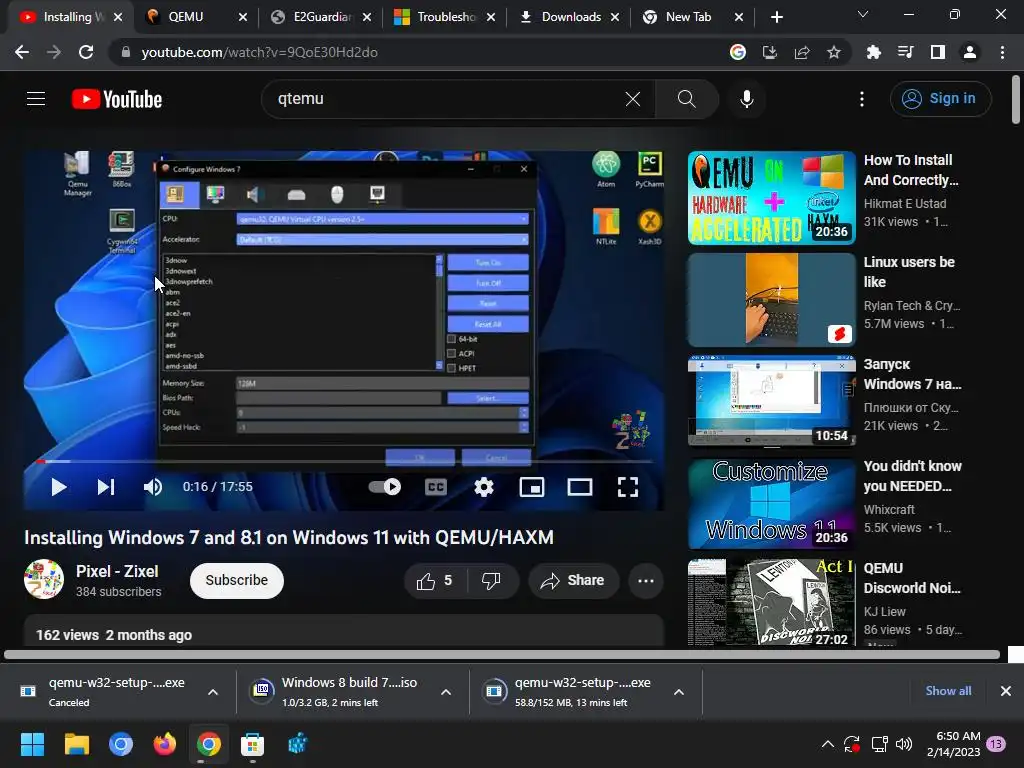Open the tab search chevron

tap(862, 14)
